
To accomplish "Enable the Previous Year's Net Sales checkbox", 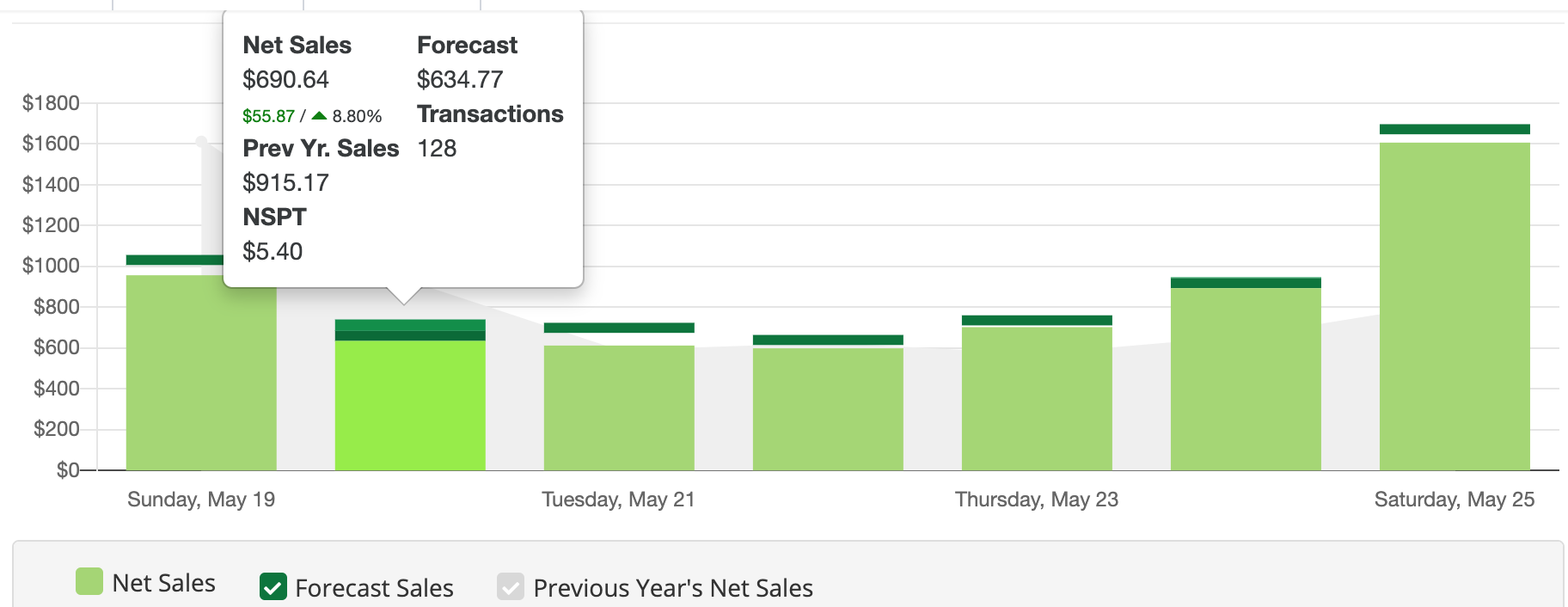I will [x=511, y=587].
